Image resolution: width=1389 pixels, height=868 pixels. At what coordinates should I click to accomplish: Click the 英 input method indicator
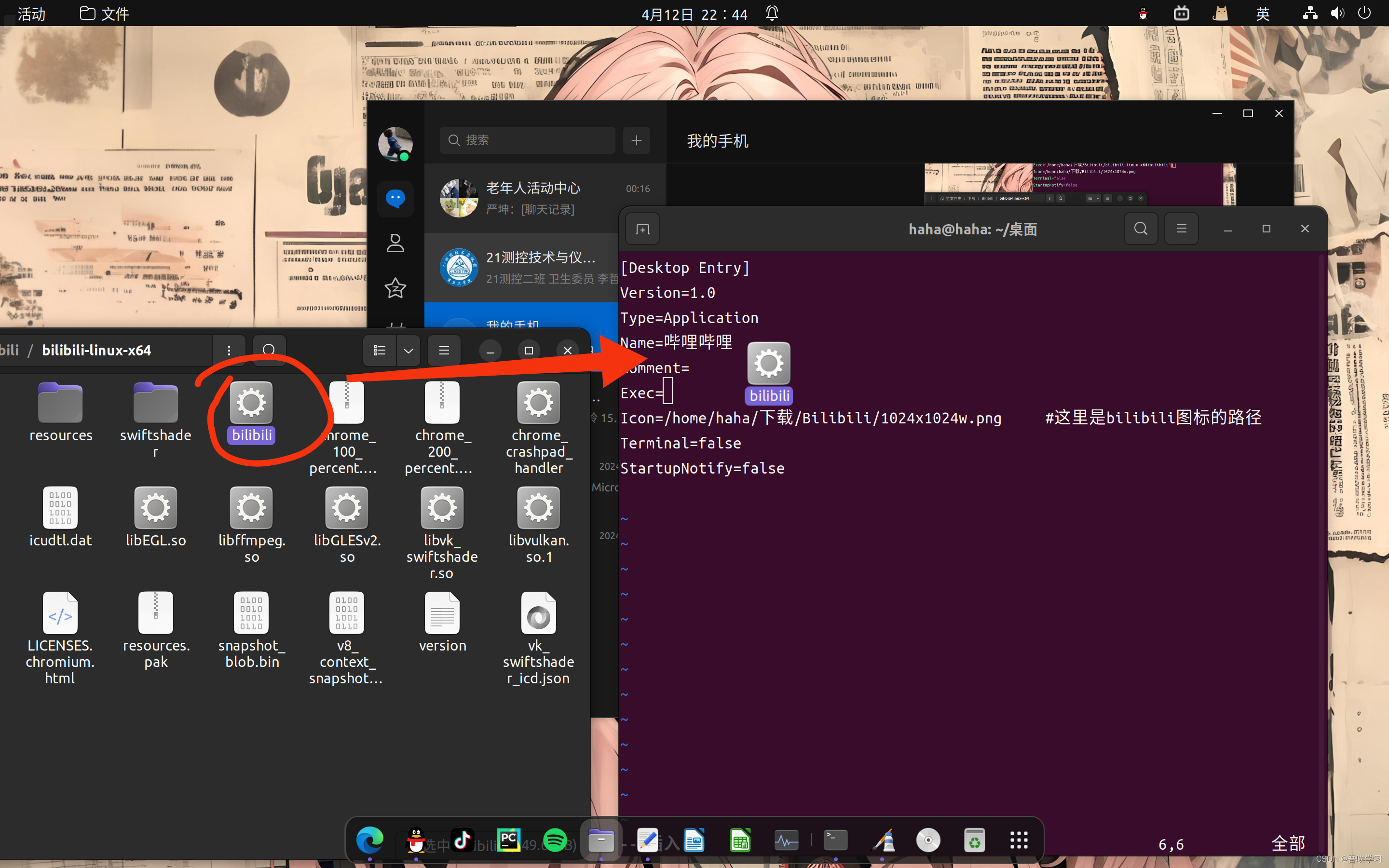click(1262, 14)
